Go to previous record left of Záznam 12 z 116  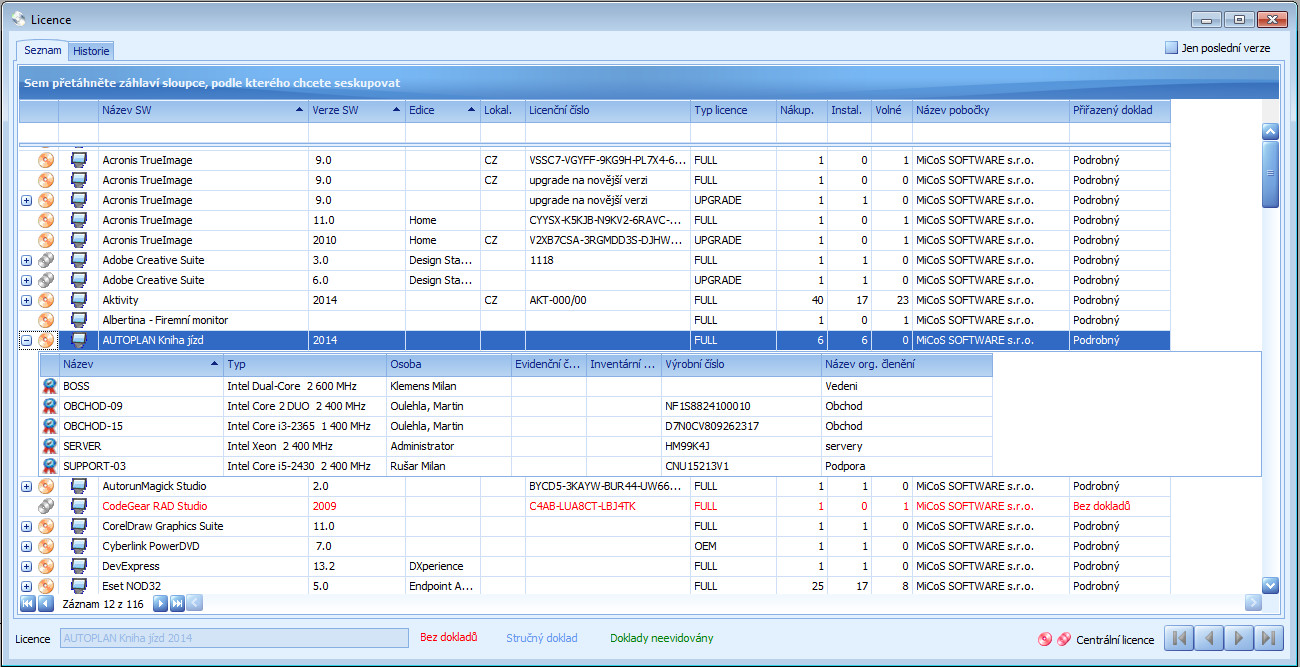(x=45, y=603)
